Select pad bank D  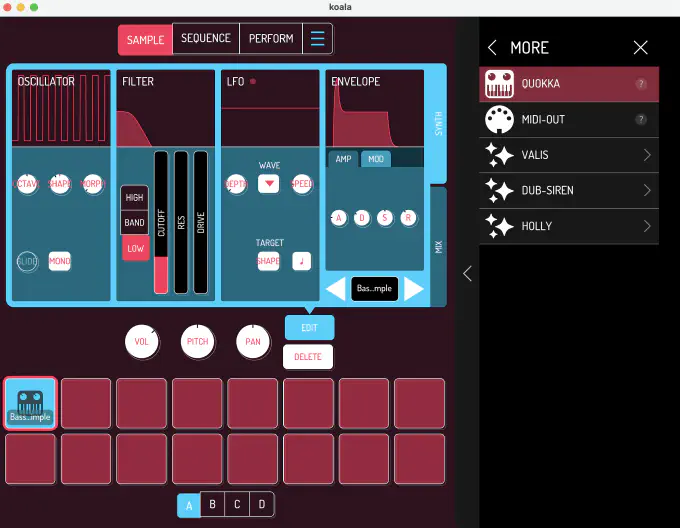tap(262, 504)
